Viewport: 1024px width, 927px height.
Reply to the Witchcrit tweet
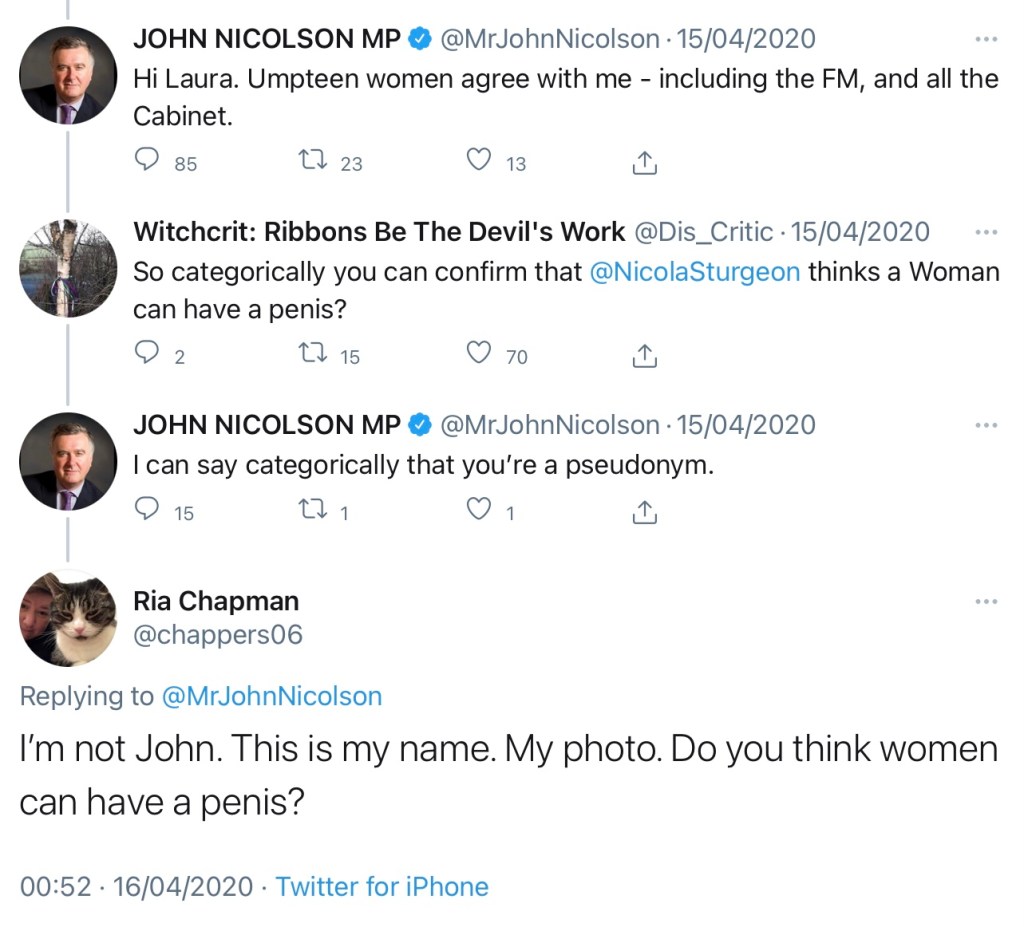click(147, 354)
